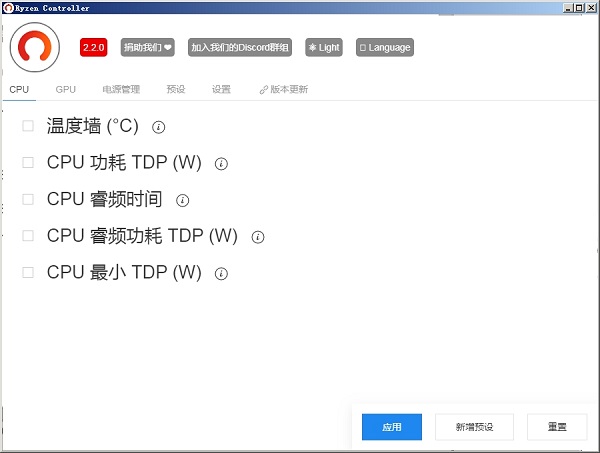This screenshot has width=600, height=453.
Task: Toggle the CPU 睿频功耗 TDP (W) checkbox
Action: coord(28,236)
